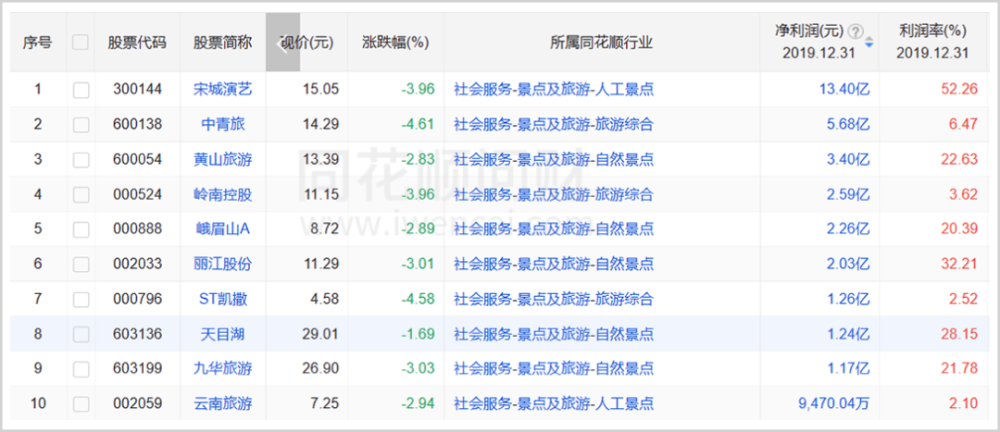Click the change value -4.61
This screenshot has height=432, width=1000.
(418, 124)
